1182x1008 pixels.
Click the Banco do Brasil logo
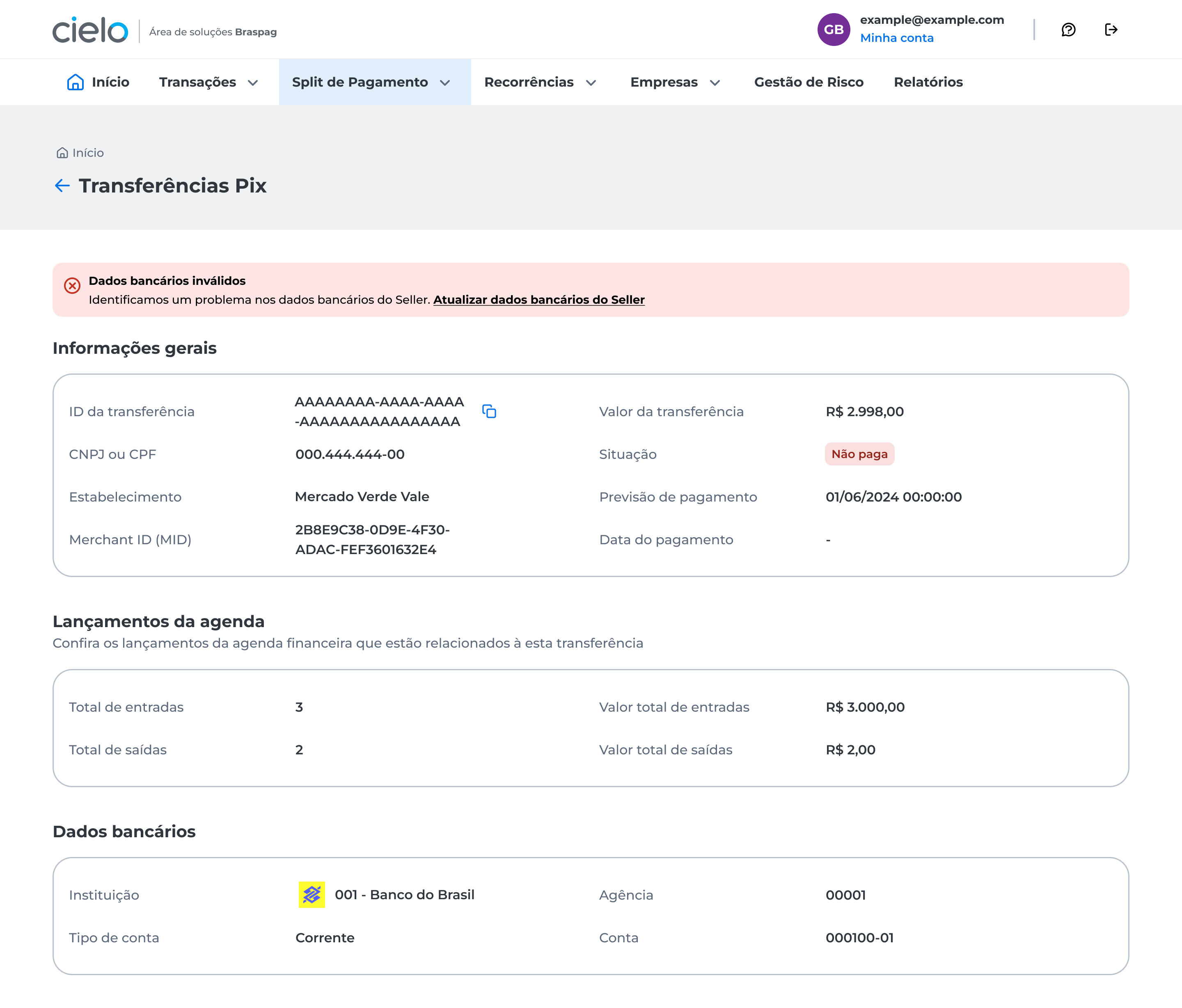pos(312,894)
